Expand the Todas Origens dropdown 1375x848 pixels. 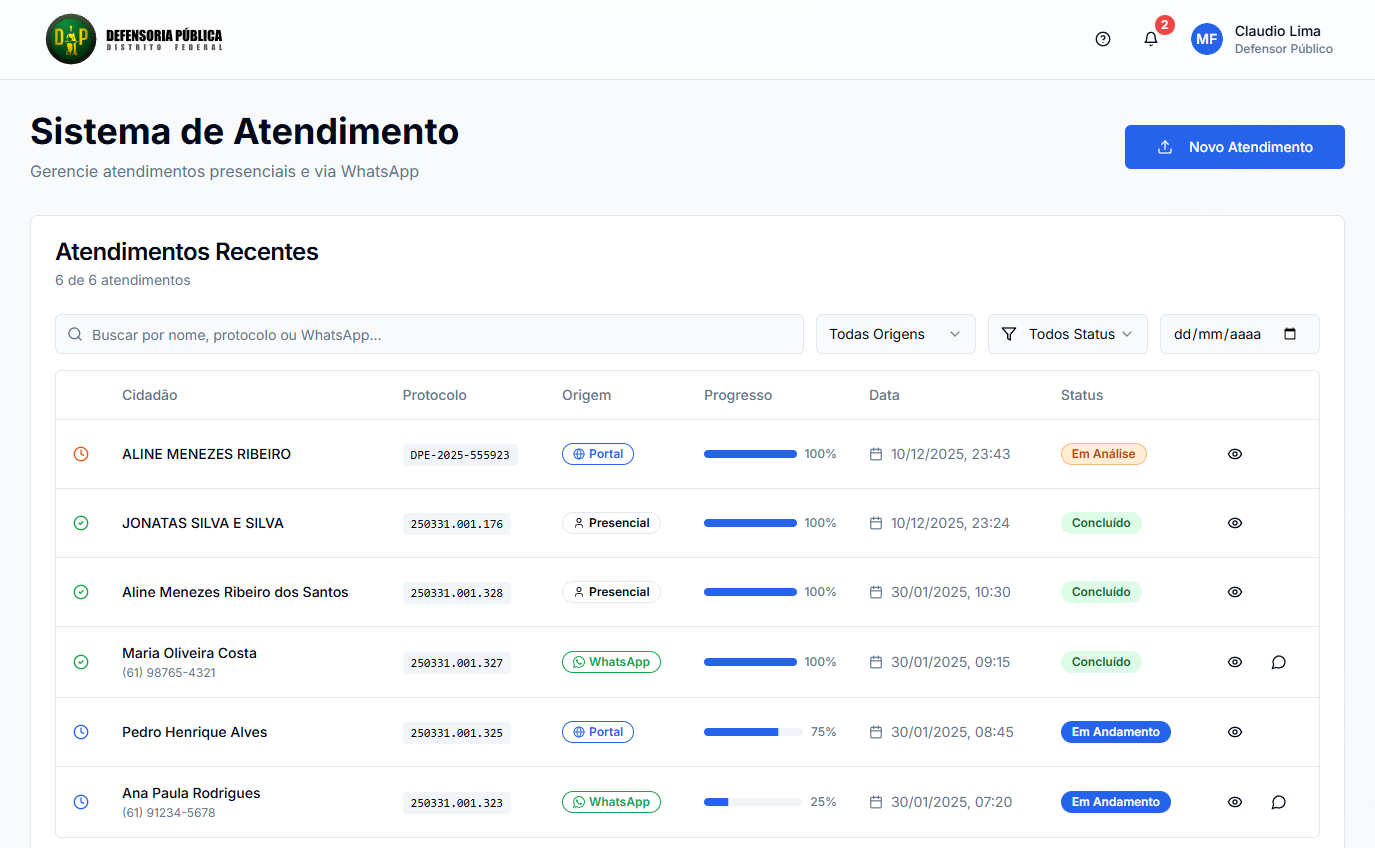(895, 334)
